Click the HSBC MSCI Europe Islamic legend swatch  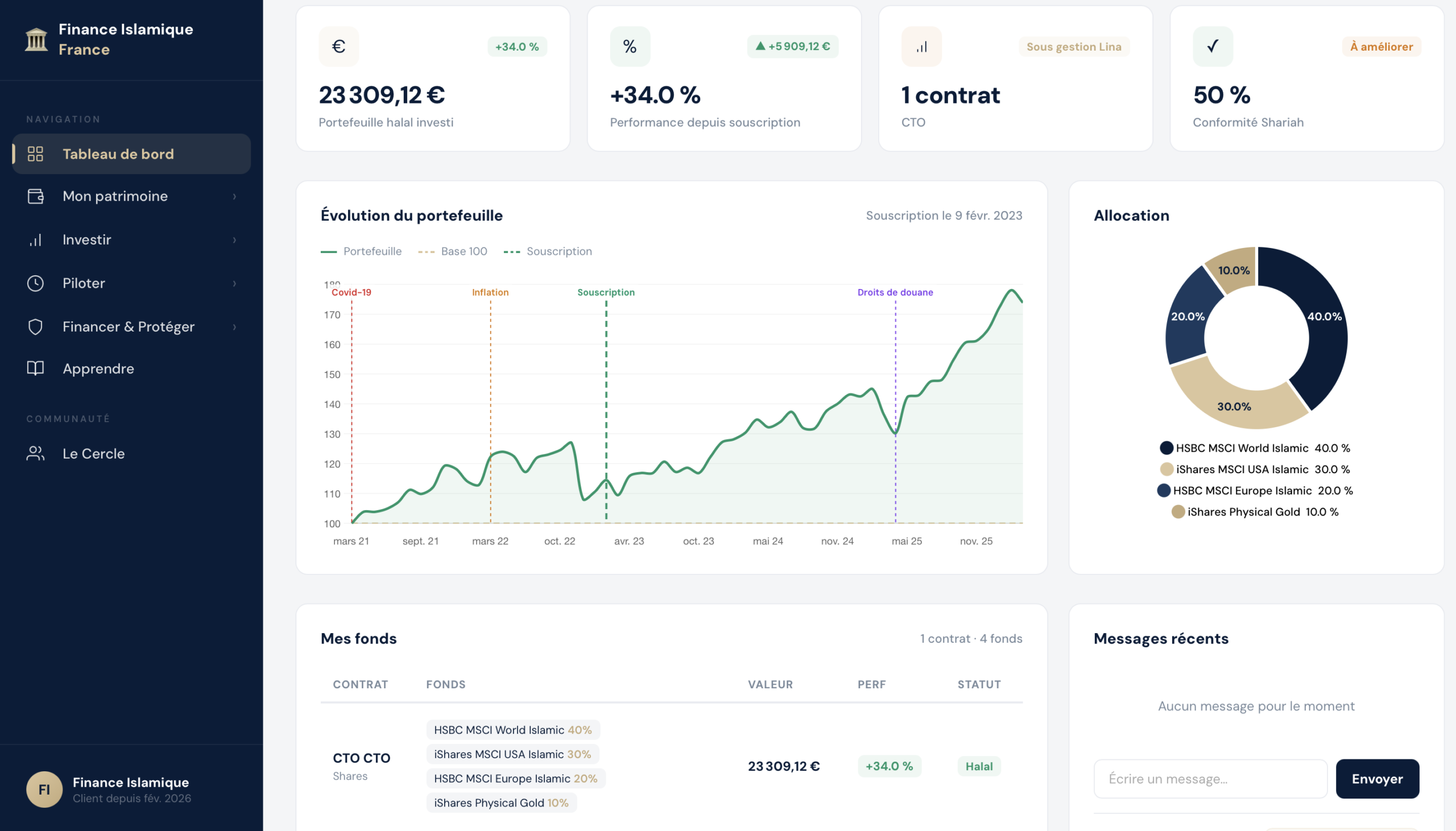(x=1164, y=490)
